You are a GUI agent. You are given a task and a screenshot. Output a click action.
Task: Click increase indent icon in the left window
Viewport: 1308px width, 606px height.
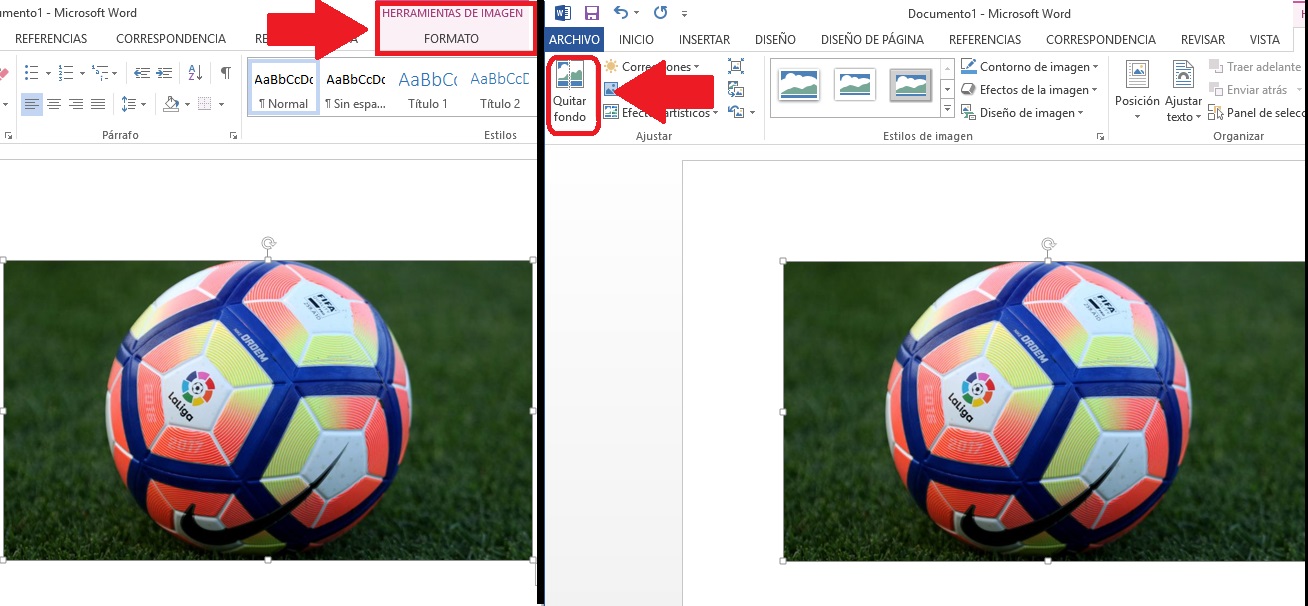pos(165,73)
